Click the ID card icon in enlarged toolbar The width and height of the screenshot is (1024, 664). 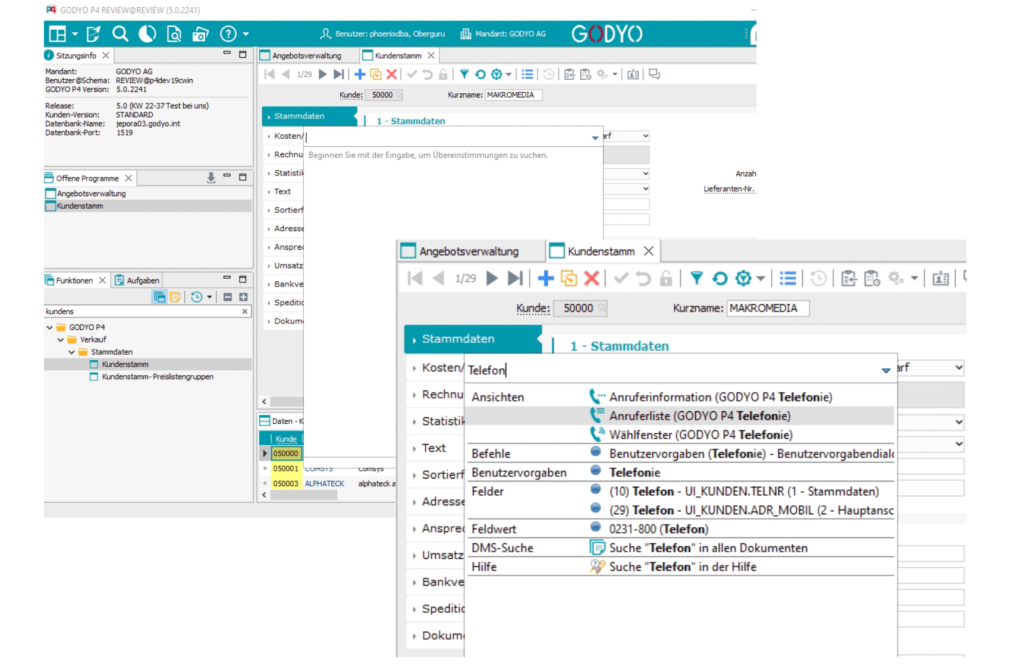coord(940,279)
